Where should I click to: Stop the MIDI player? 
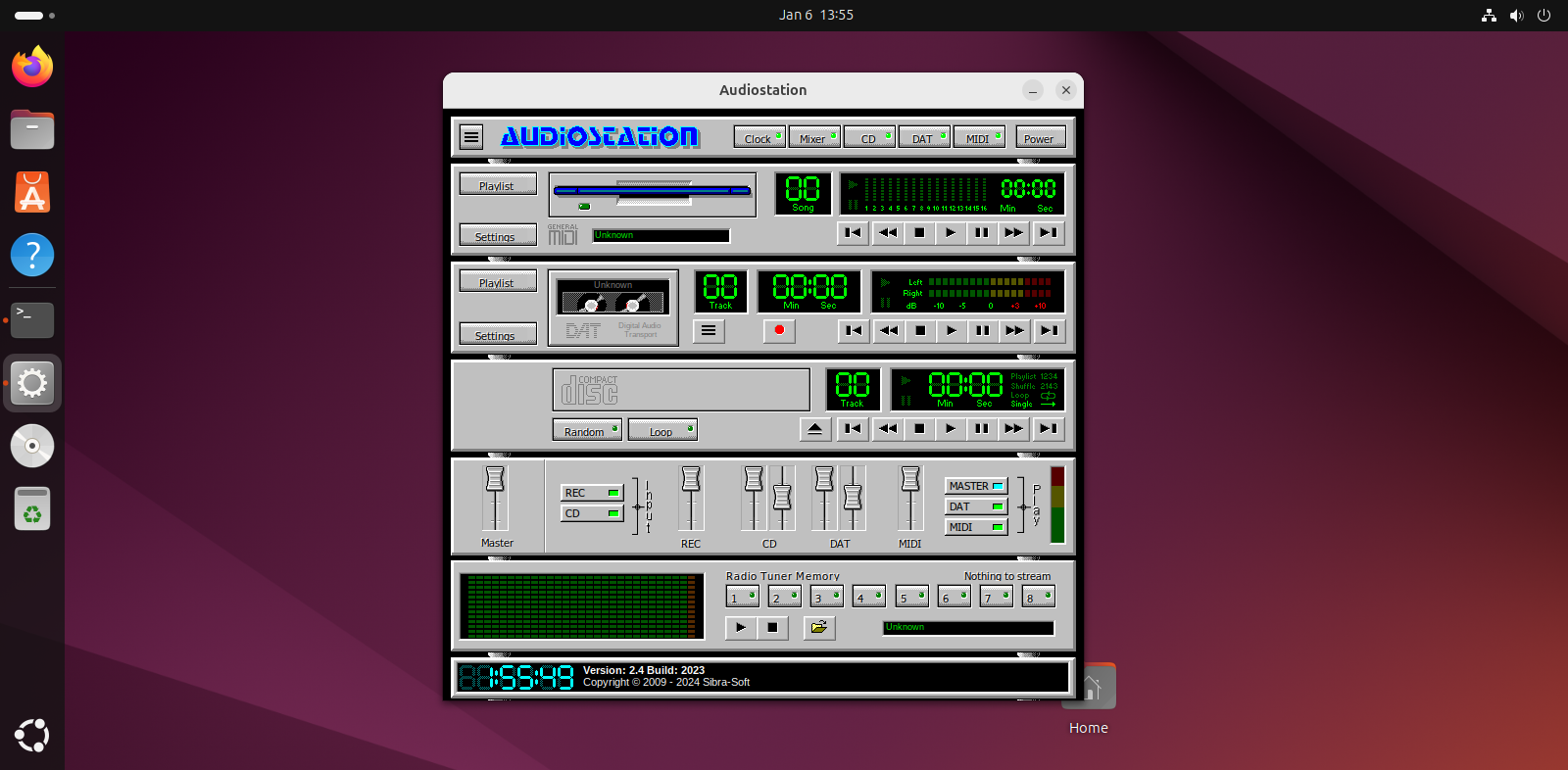pyautogui.click(x=919, y=233)
